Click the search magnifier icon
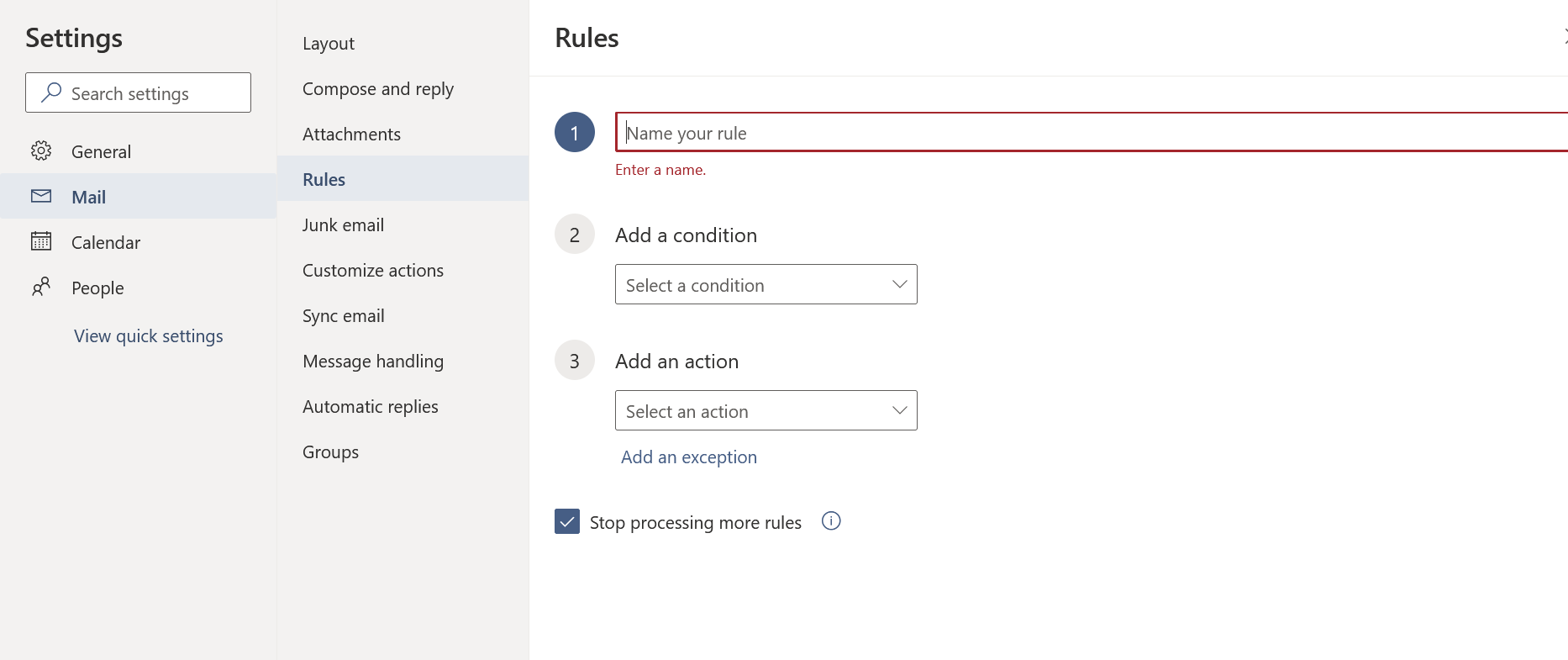The image size is (1568, 660). (51, 92)
